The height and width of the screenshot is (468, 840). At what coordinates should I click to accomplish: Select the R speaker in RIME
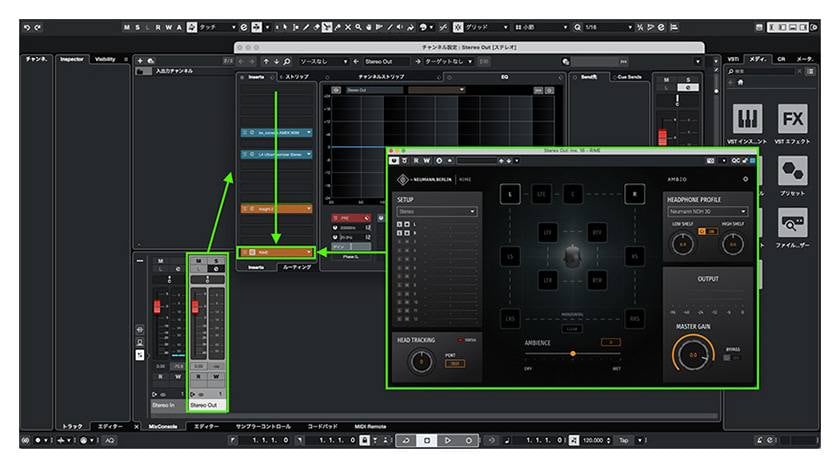[x=634, y=194]
